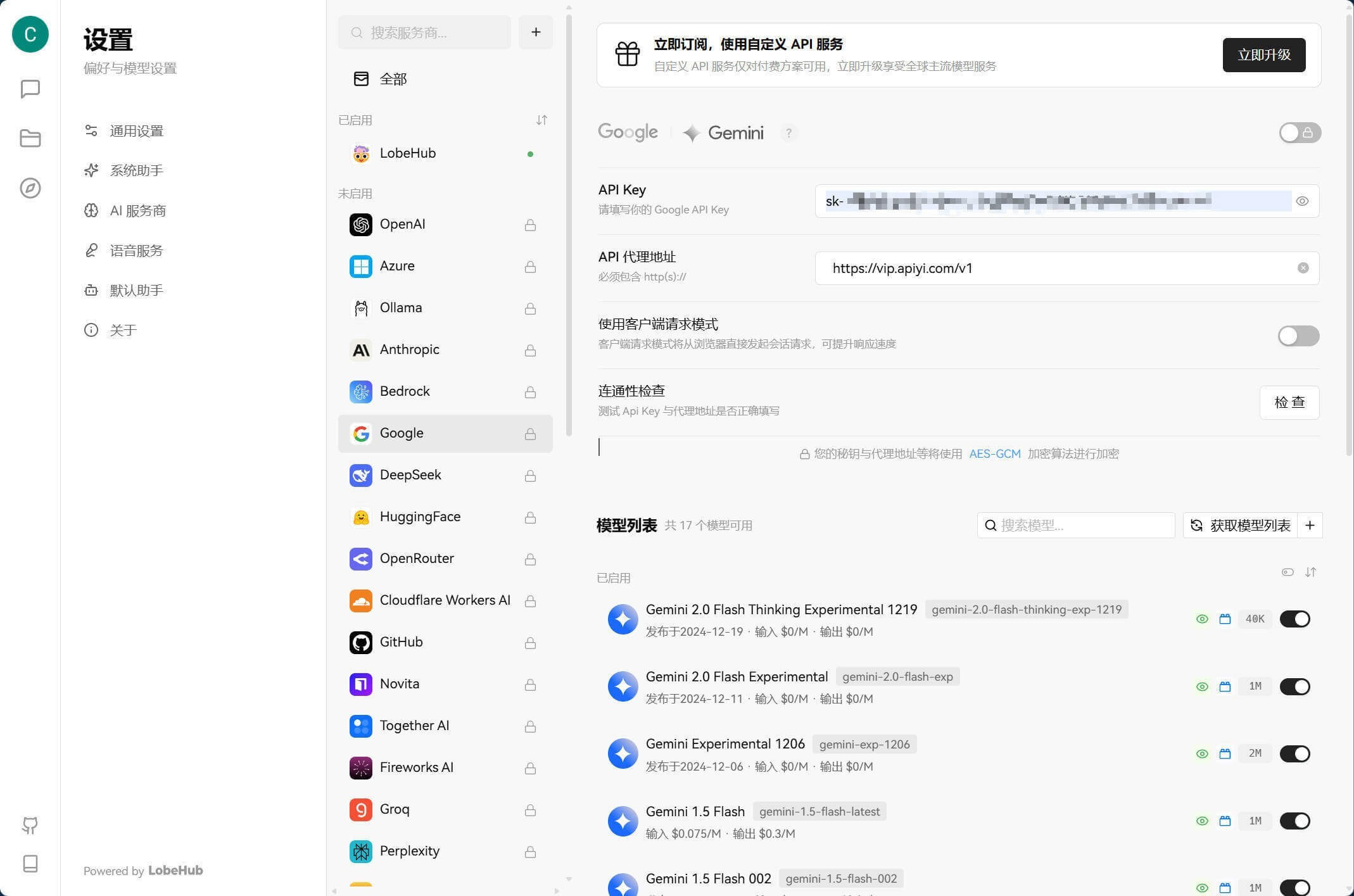The height and width of the screenshot is (896, 1354).
Task: Disable Gemini Experimental 1206 model
Action: 1294,754
